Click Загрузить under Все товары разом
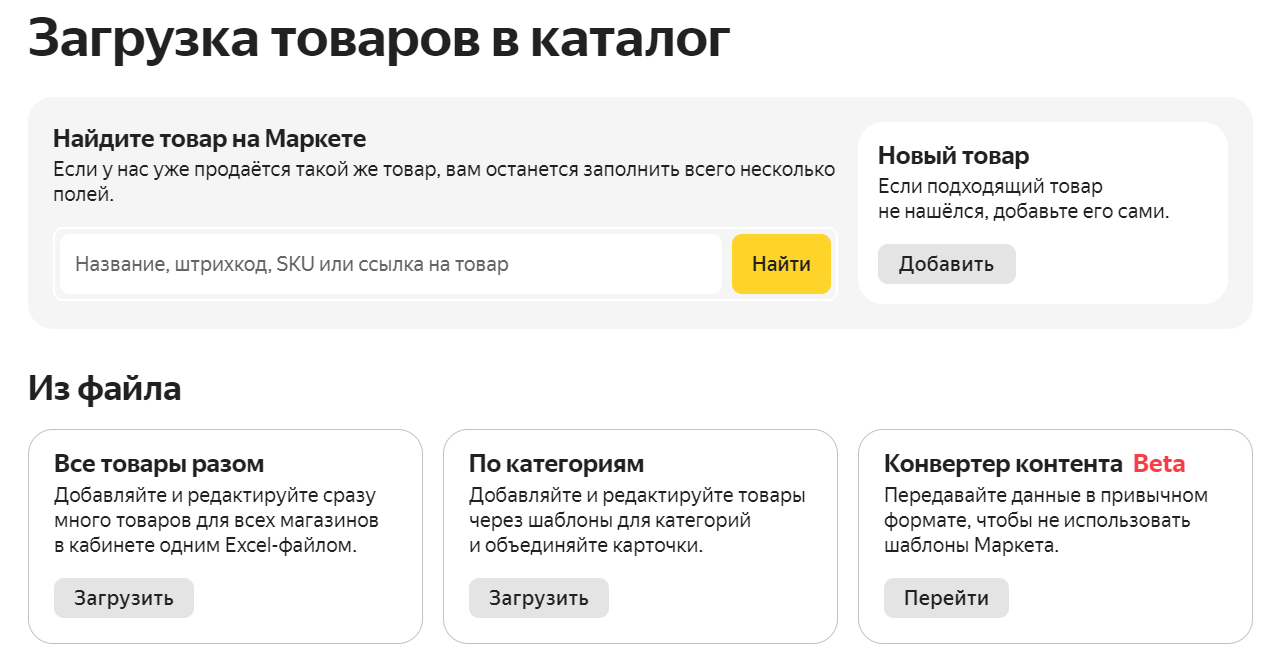 [123, 598]
